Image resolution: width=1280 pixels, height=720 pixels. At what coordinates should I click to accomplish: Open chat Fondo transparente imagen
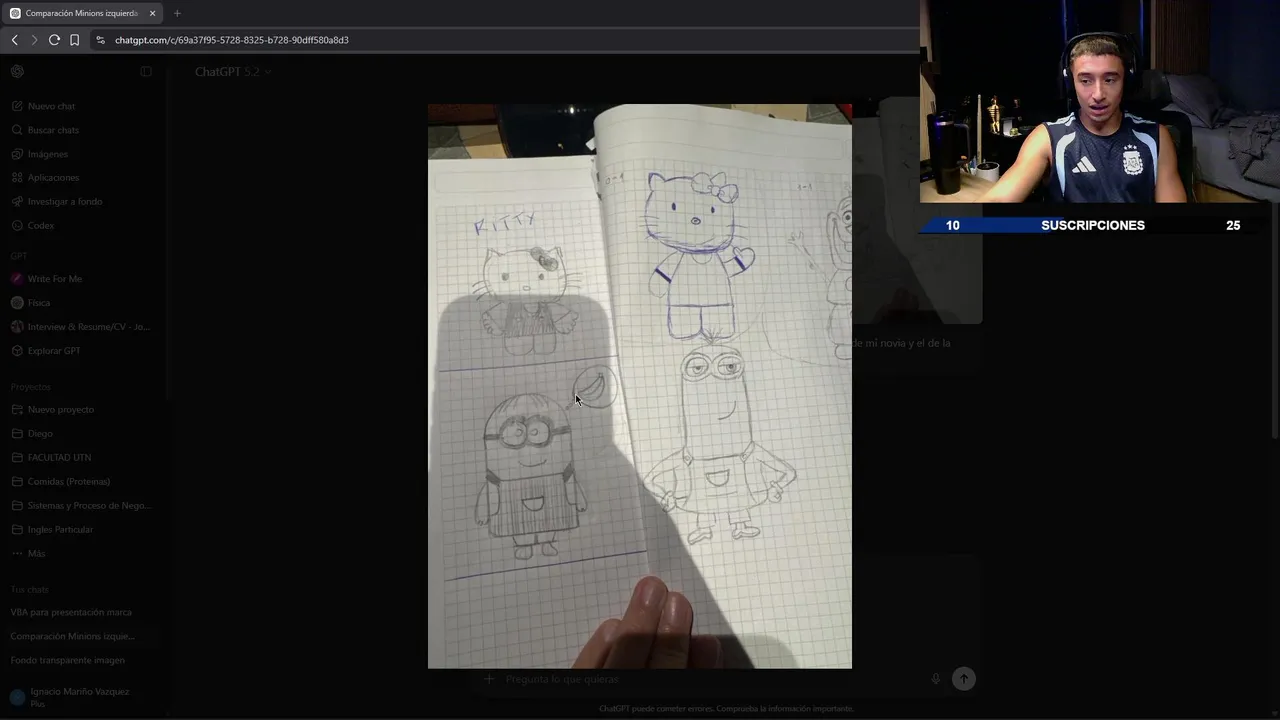[x=67, y=660]
